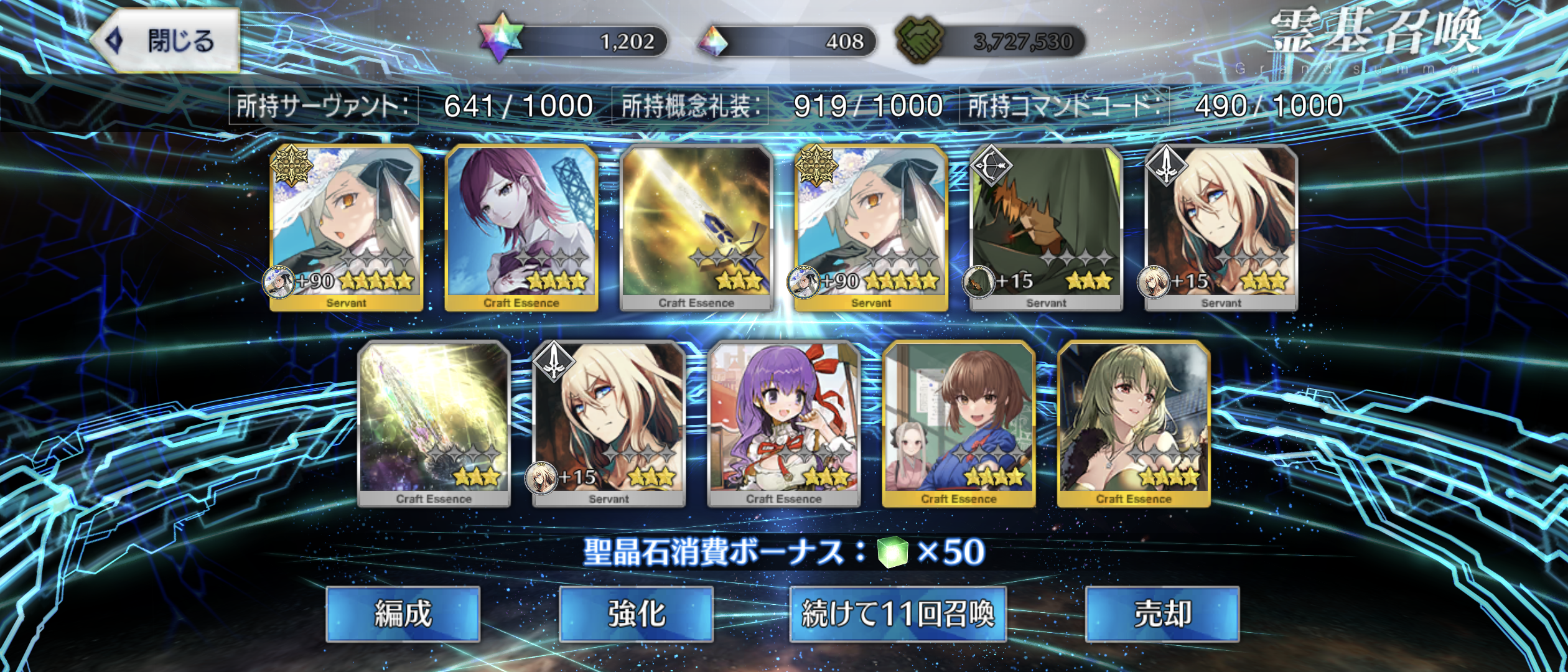This screenshot has width=1568, height=672.
Task: Select the pink-haired woman Craft Essence card
Action: (521, 228)
